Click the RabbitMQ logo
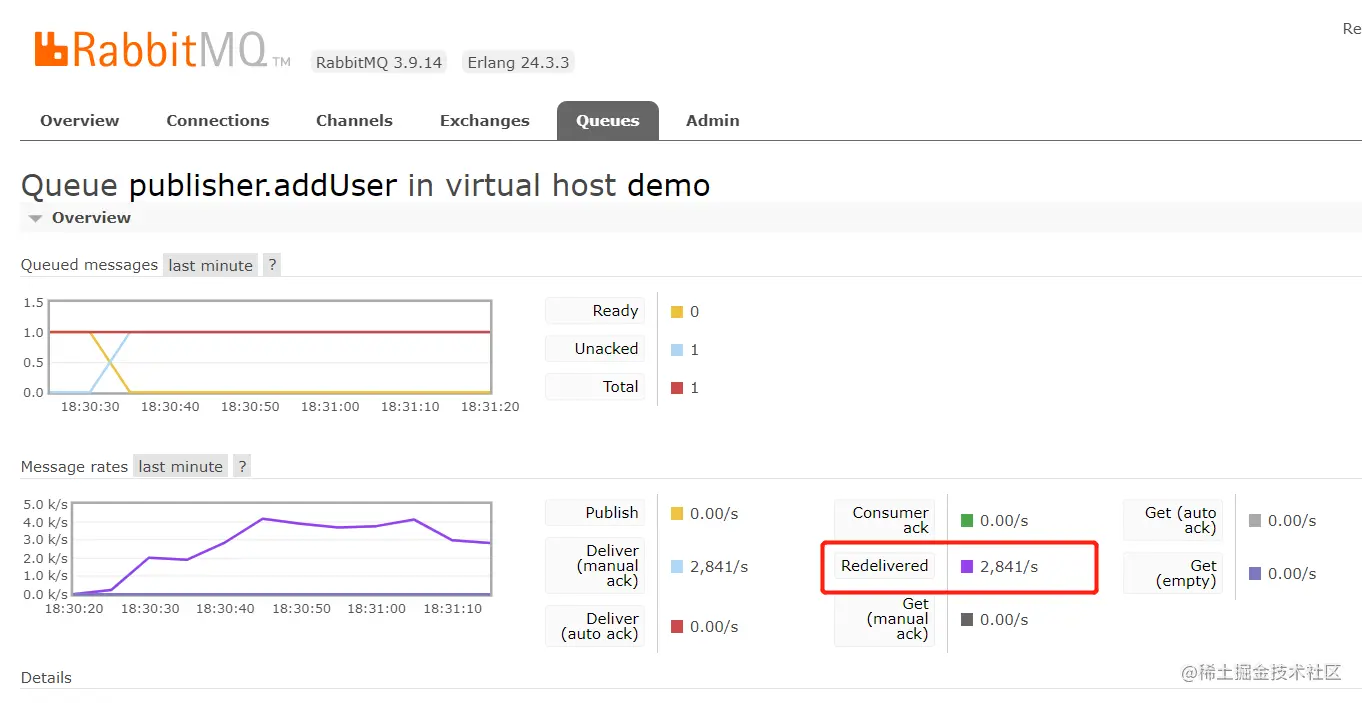The height and width of the screenshot is (703, 1362). [161, 49]
